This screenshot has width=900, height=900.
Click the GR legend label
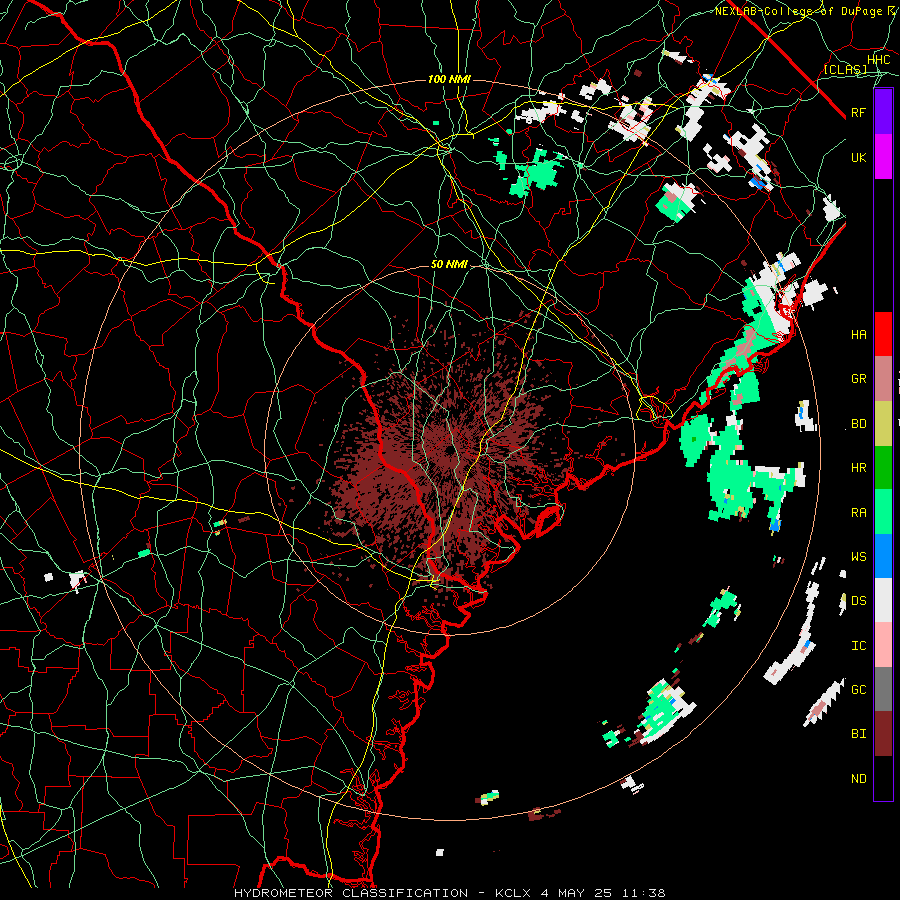coord(858,379)
